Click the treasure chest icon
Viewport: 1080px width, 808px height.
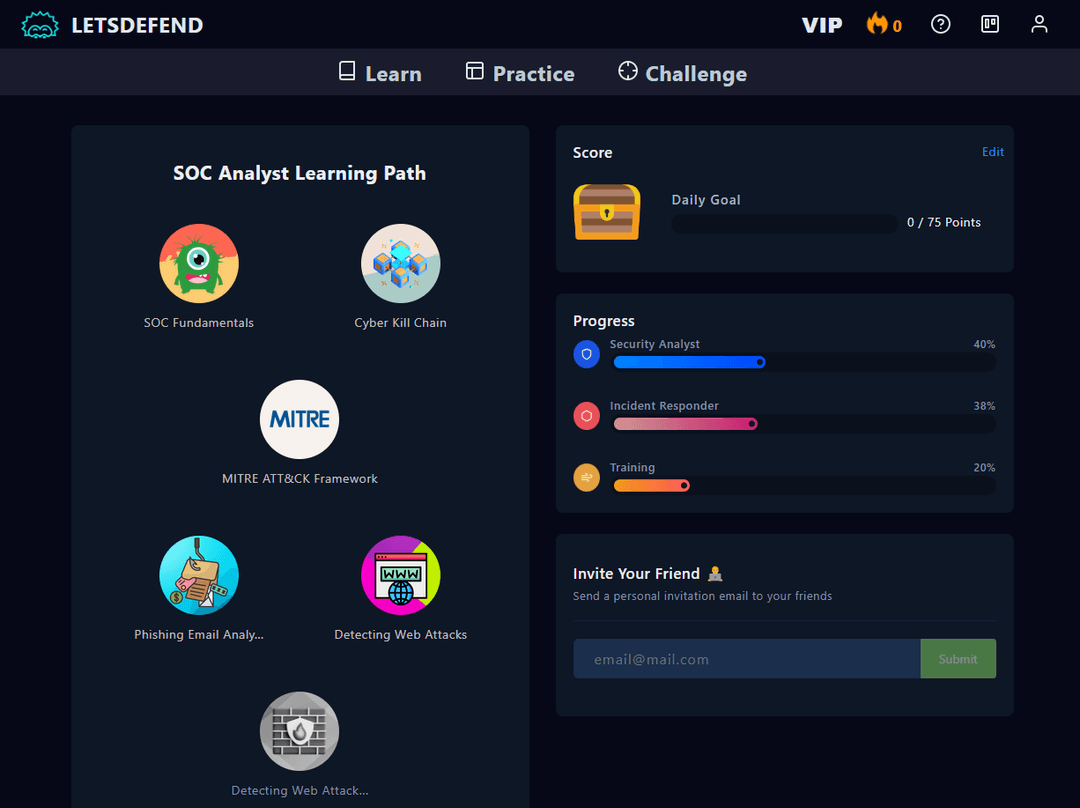(607, 212)
